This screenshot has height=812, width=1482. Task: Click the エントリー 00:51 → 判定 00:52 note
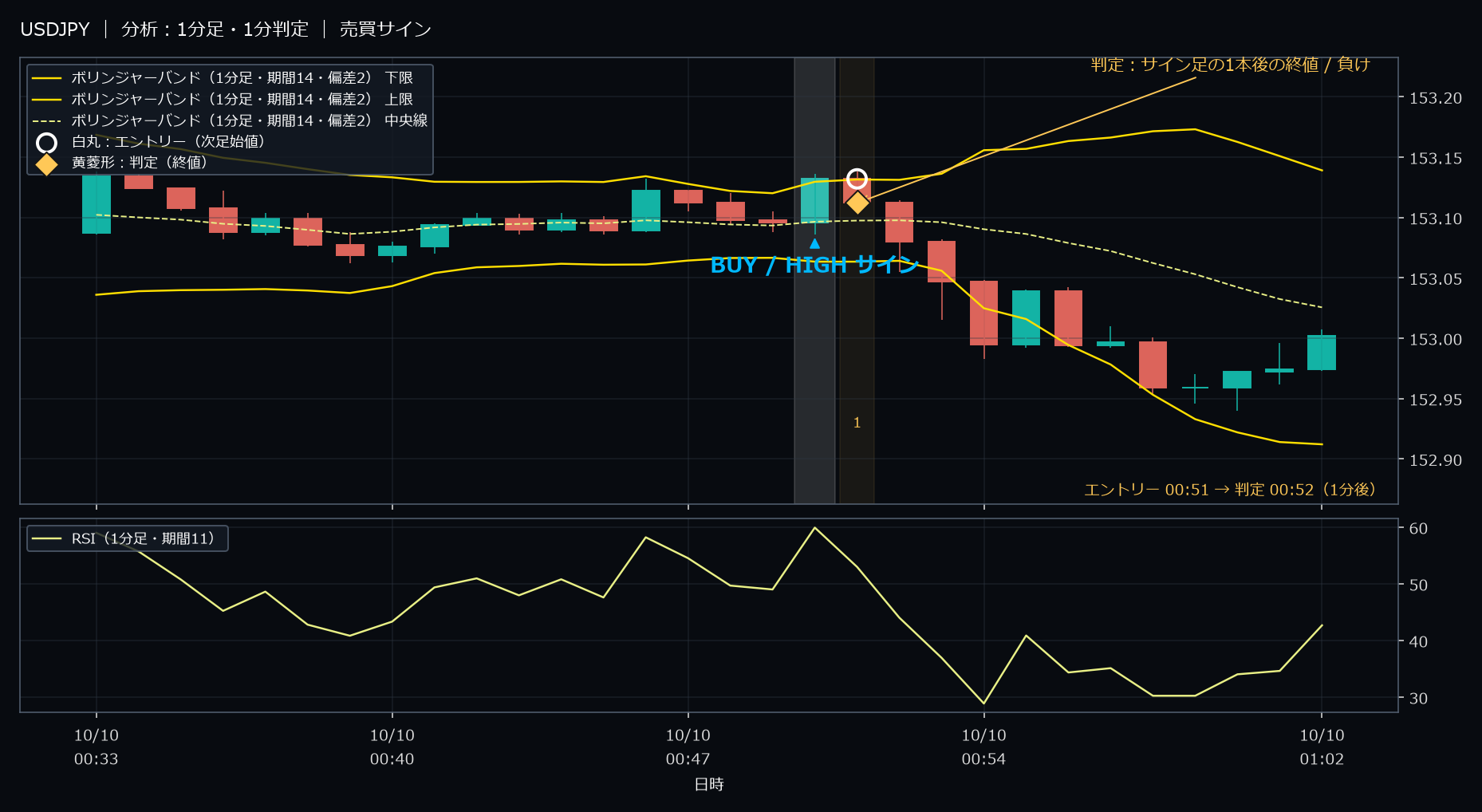point(1229,489)
